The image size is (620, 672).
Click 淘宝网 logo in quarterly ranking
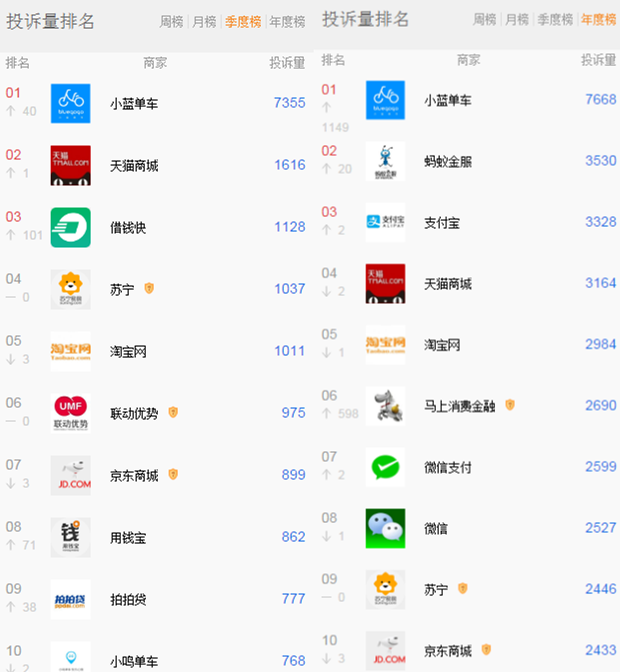71,351
